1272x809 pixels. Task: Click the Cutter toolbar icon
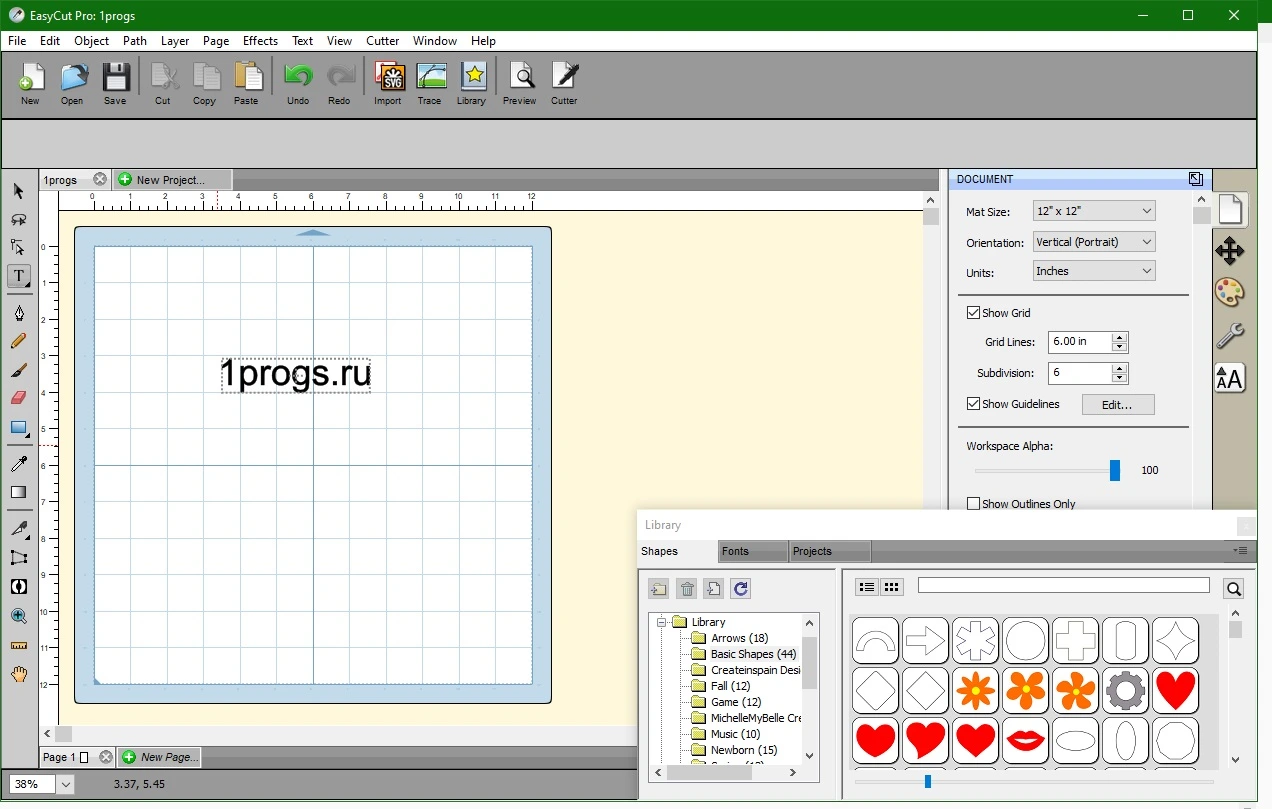[564, 83]
